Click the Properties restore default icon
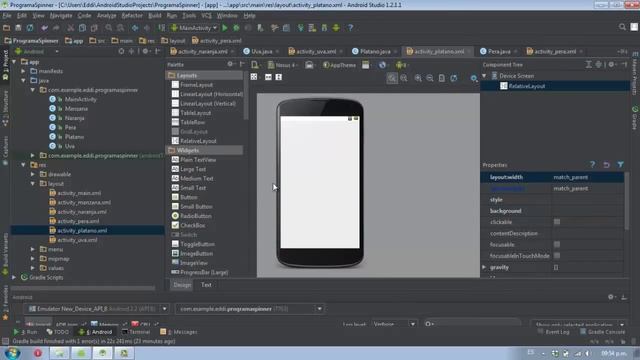 tap(607, 164)
